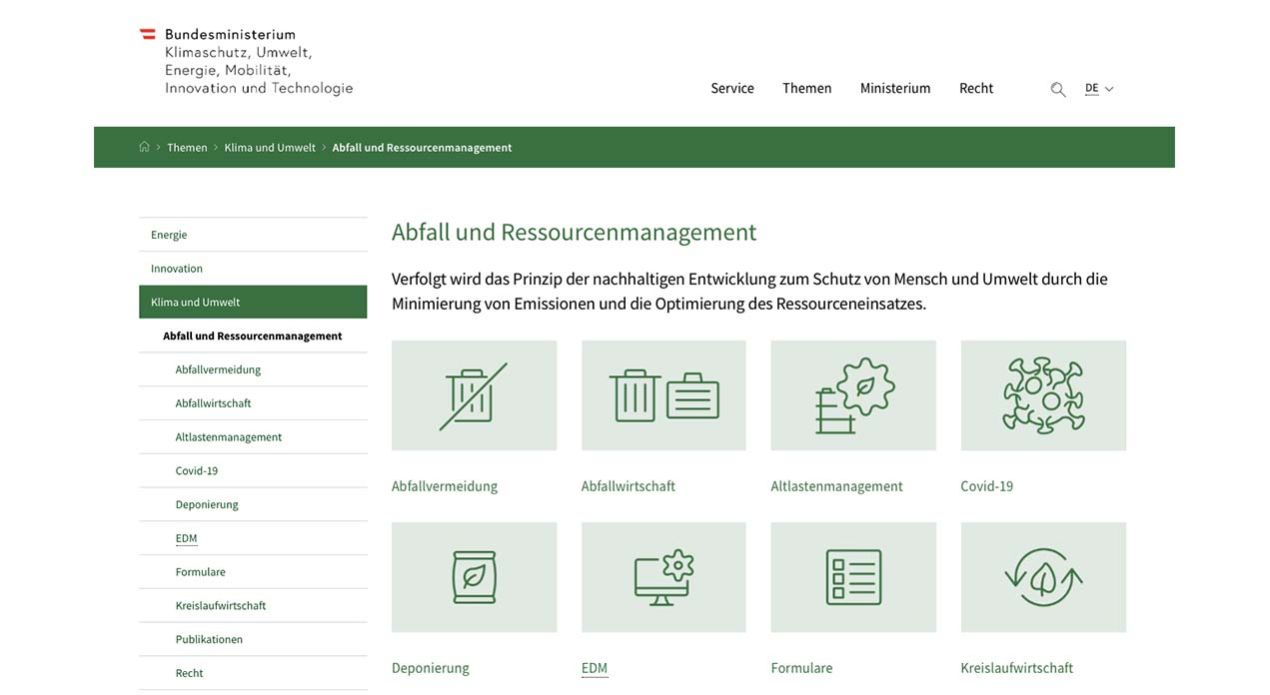Open Altlastenmanagement in the sidebar
This screenshot has height=695, width=1270.
click(253, 437)
